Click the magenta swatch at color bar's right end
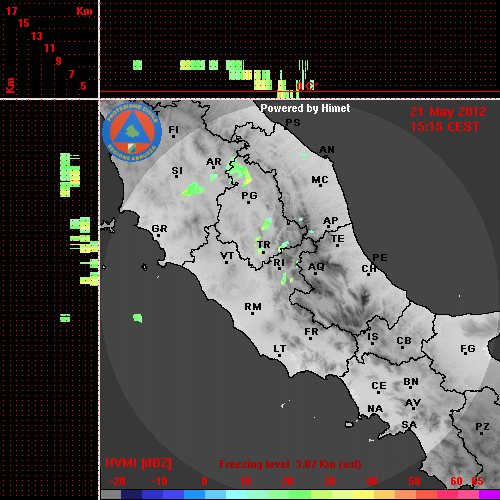500x500 pixels. point(489,494)
